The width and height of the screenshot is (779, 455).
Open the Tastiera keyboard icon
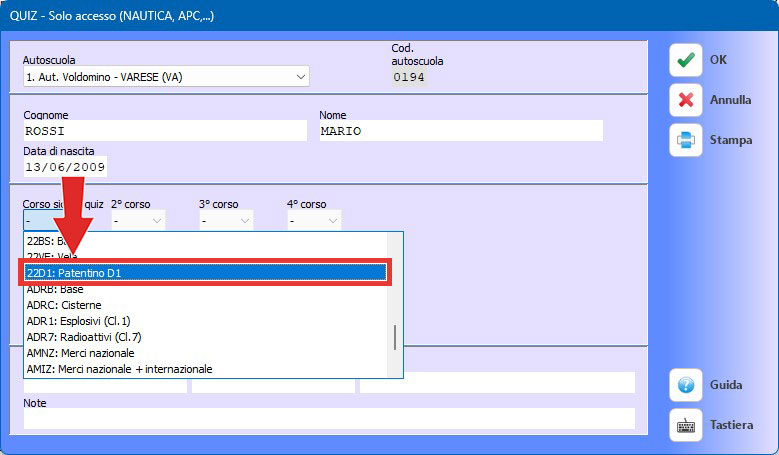tap(686, 425)
